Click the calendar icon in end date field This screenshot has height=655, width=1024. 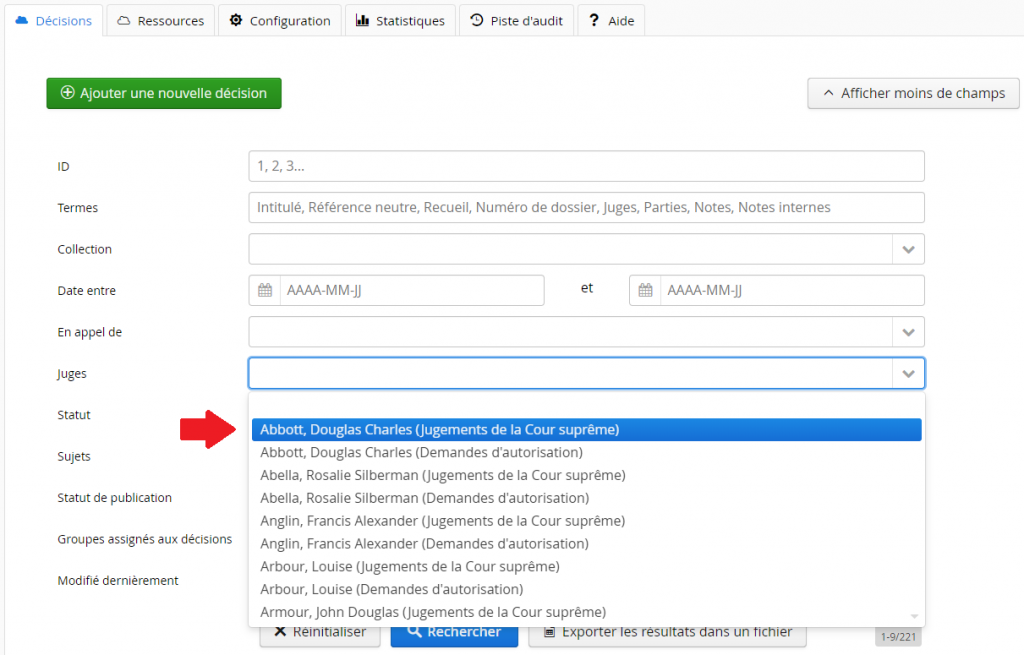click(x=645, y=291)
